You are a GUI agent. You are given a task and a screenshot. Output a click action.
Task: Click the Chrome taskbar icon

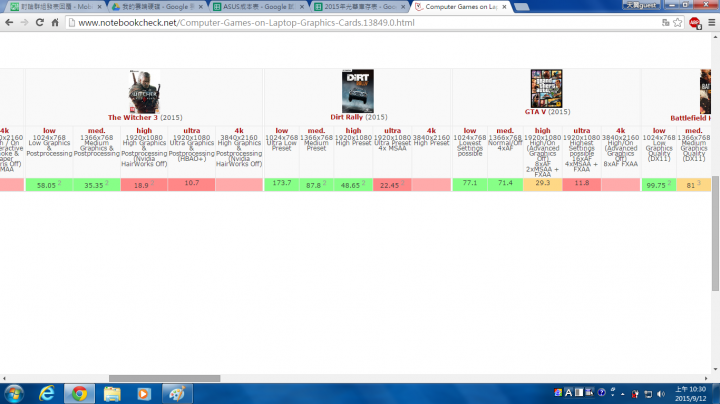[79, 394]
